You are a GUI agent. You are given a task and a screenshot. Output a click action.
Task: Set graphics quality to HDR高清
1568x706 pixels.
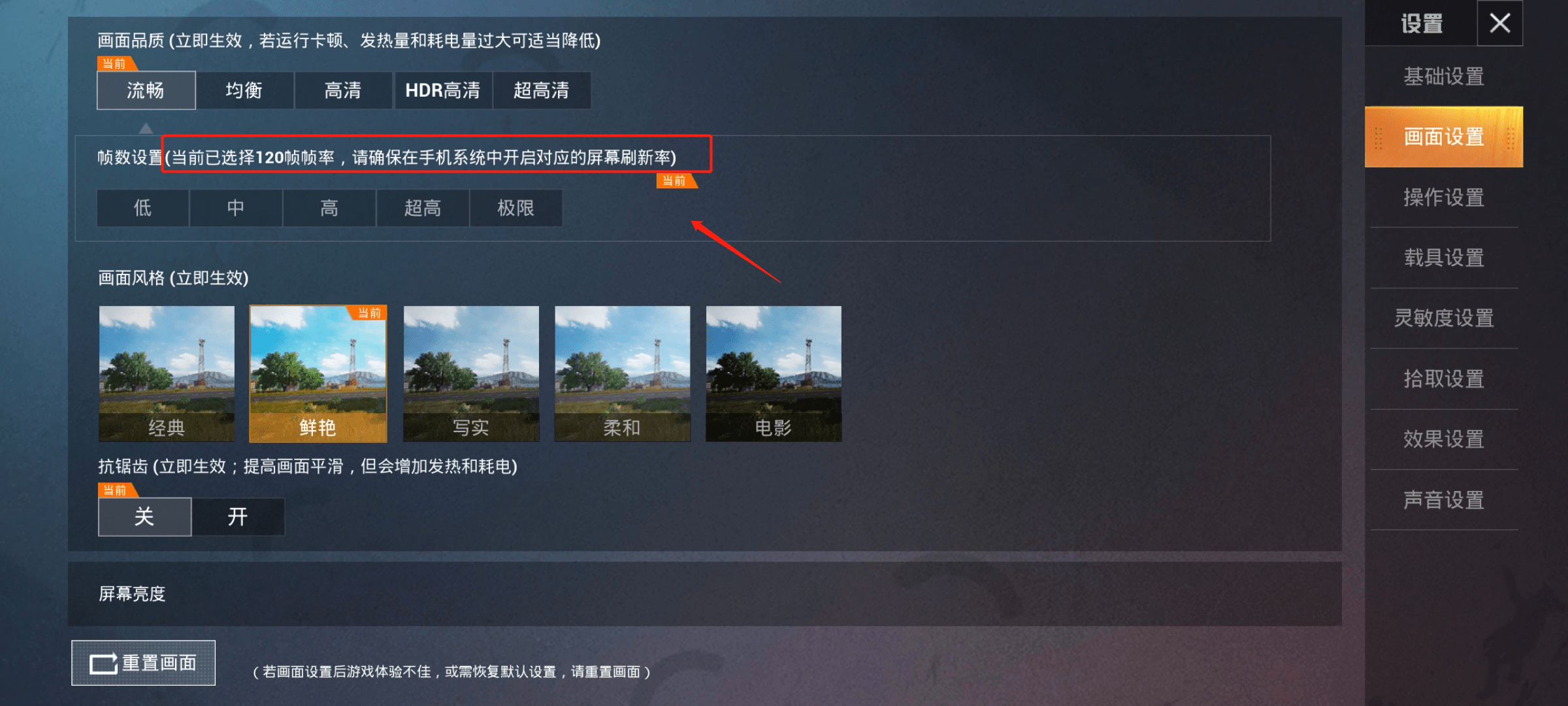point(443,90)
